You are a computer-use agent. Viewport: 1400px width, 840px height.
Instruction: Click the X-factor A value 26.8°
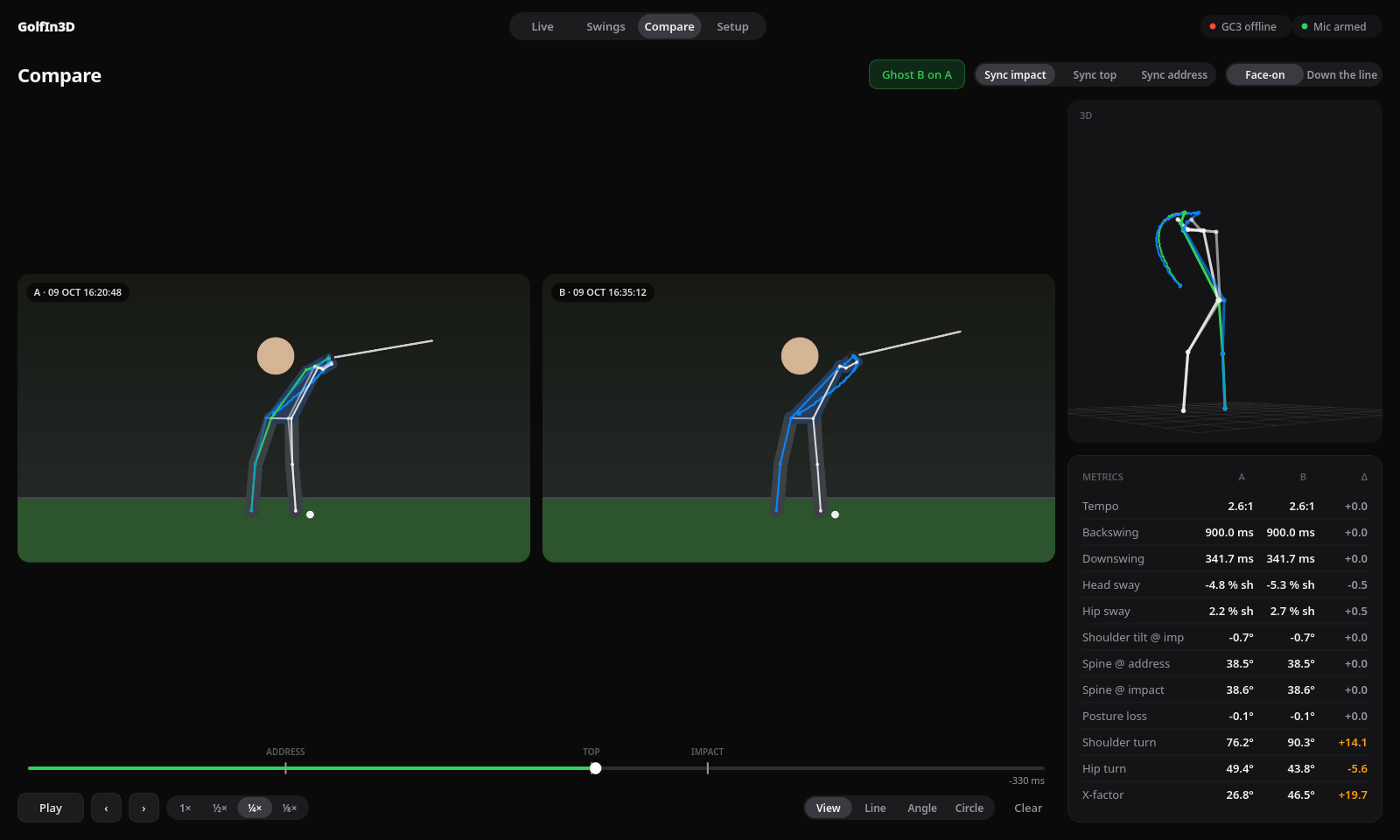coord(1240,794)
